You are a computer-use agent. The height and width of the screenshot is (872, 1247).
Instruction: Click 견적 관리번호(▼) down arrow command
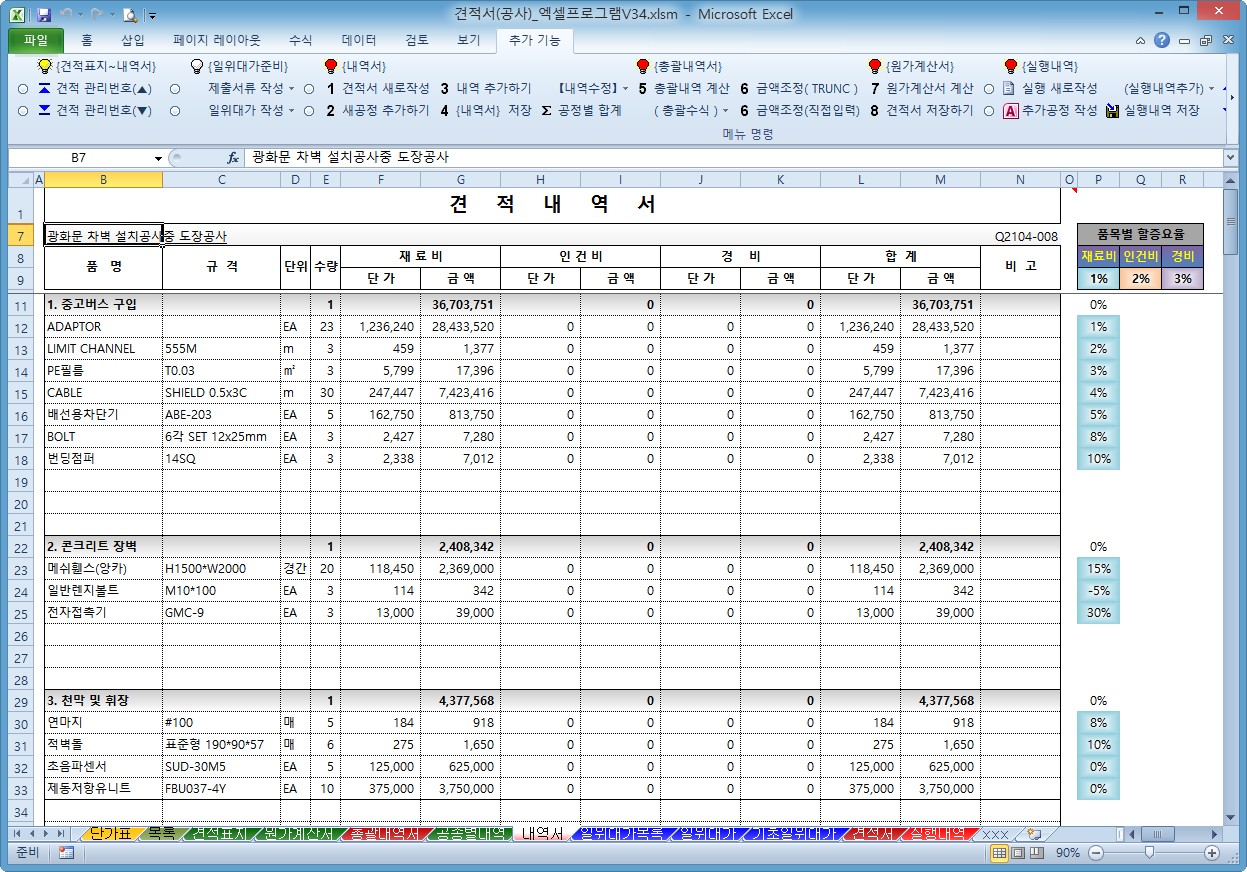click(x=94, y=110)
